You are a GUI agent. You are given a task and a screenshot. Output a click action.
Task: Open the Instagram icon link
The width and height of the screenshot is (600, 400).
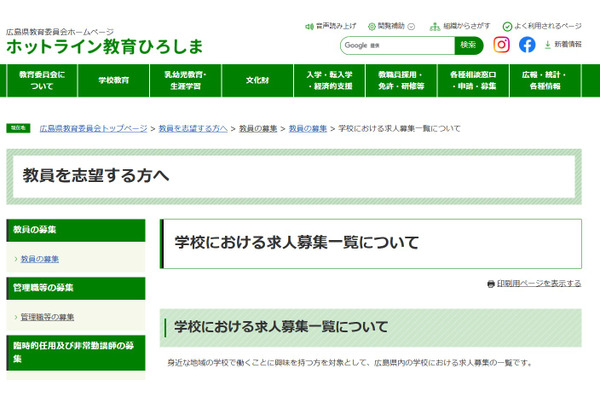(502, 45)
